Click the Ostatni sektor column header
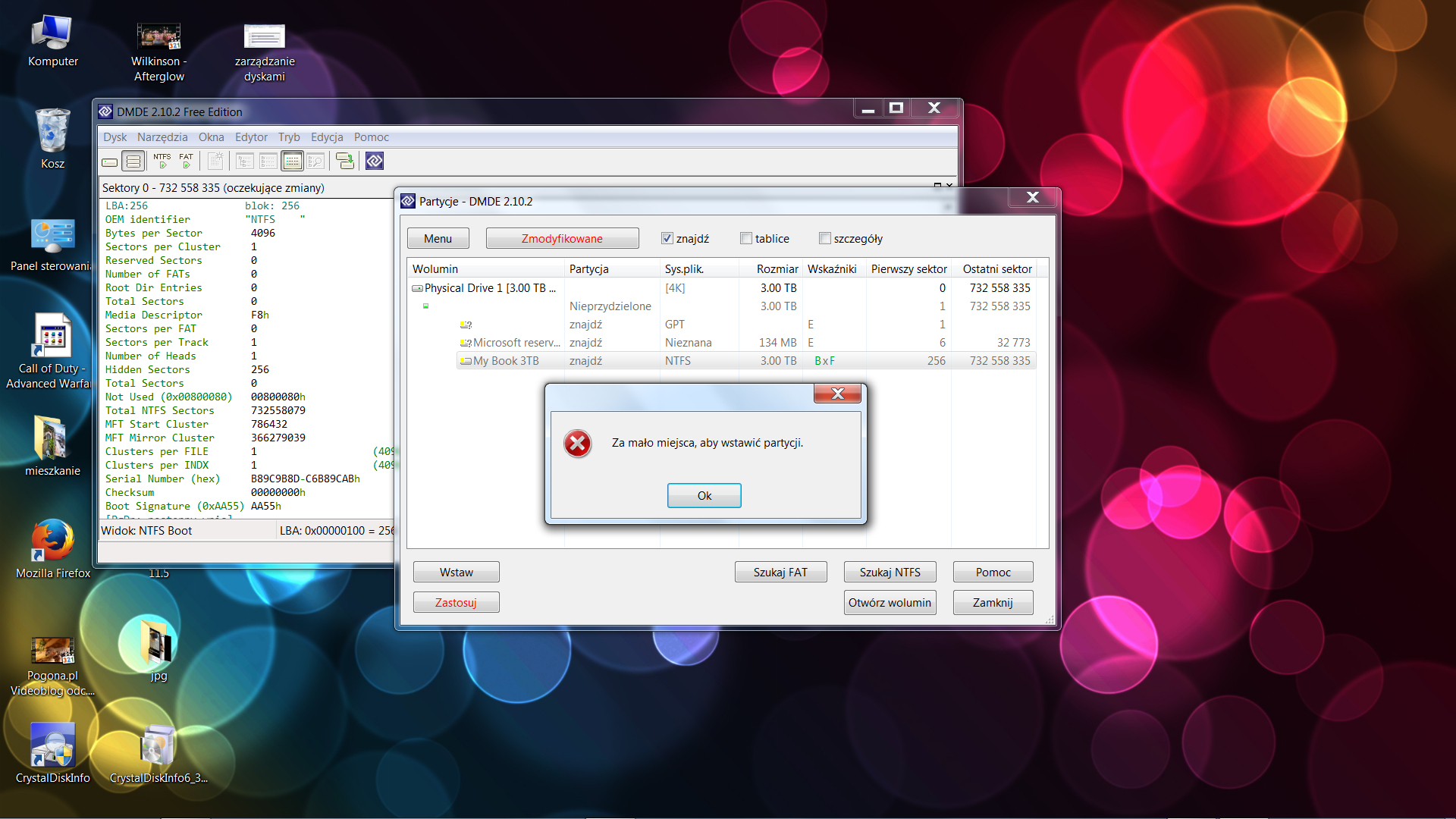The width and height of the screenshot is (1456, 819). point(995,269)
